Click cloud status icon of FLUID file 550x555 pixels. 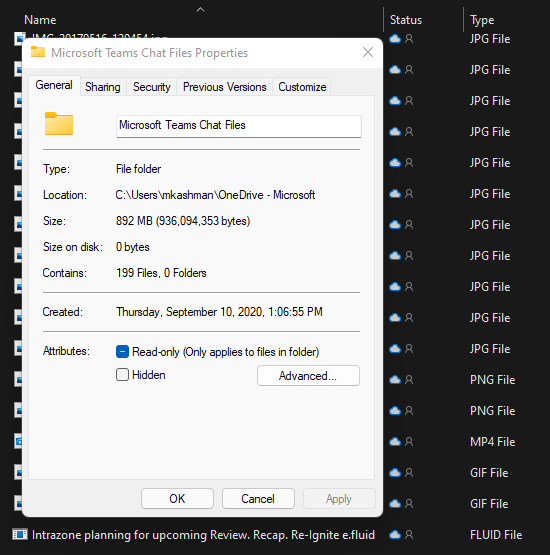click(x=395, y=534)
